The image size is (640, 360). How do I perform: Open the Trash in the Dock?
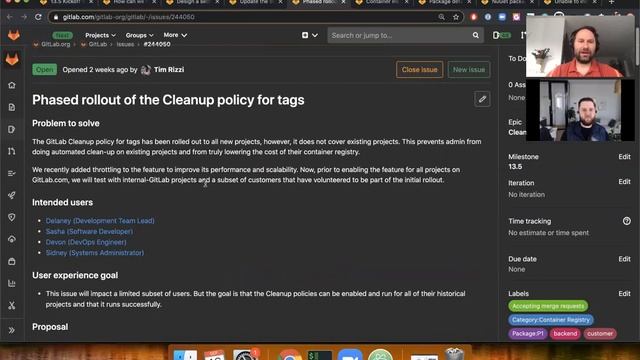tap(454, 354)
